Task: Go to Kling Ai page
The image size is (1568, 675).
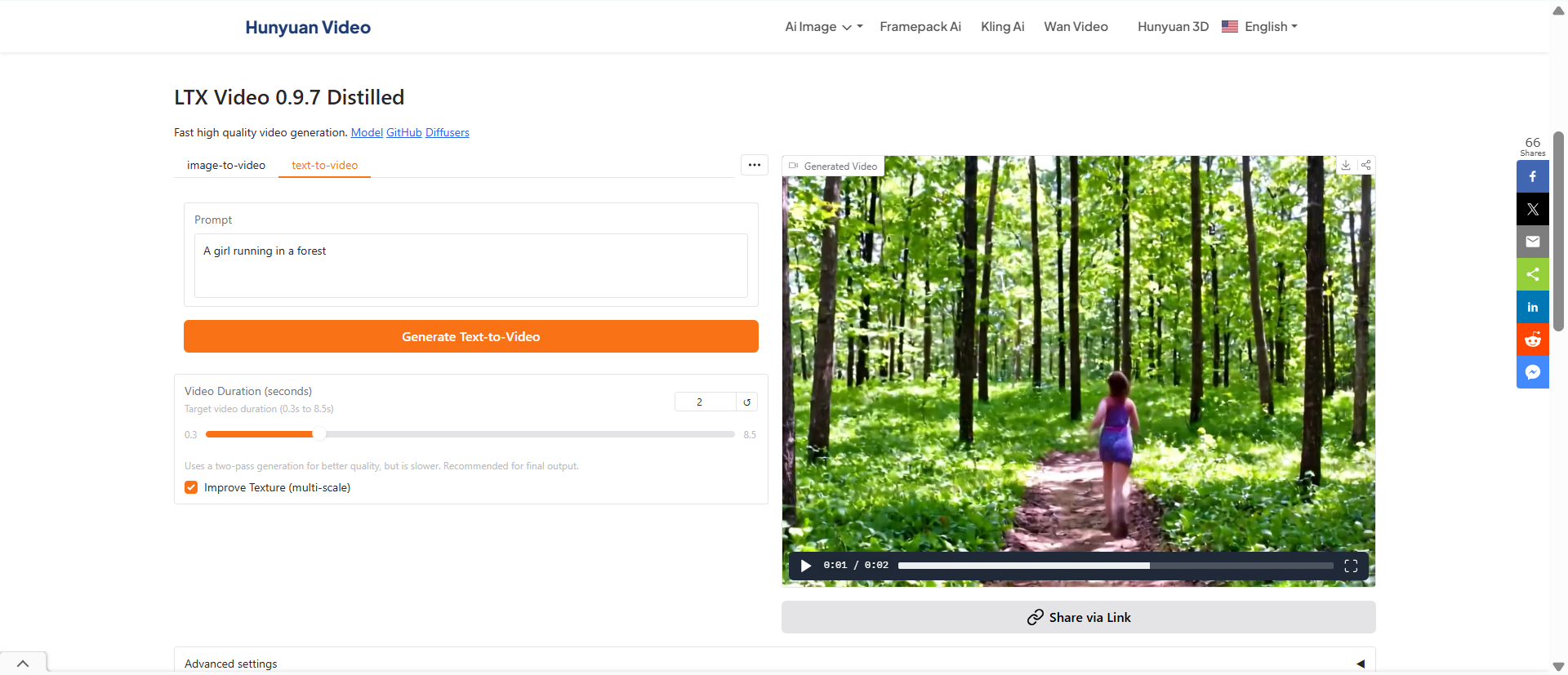Action: pos(1003,27)
